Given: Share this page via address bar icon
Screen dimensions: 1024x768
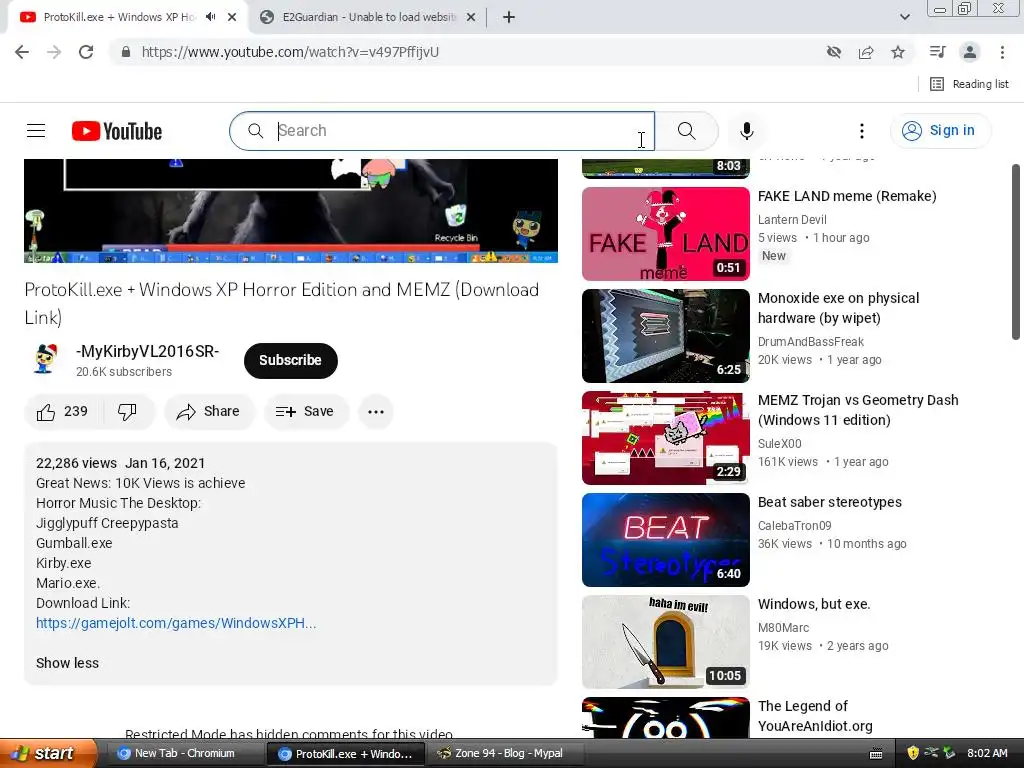Looking at the screenshot, I should tap(866, 52).
